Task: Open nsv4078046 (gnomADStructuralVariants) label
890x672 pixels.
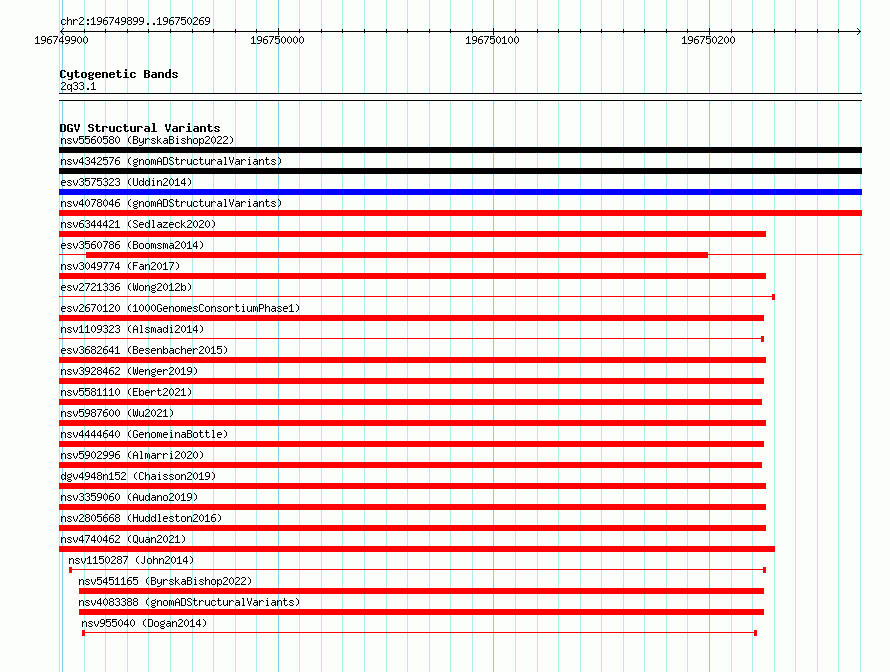Action: click(x=171, y=203)
